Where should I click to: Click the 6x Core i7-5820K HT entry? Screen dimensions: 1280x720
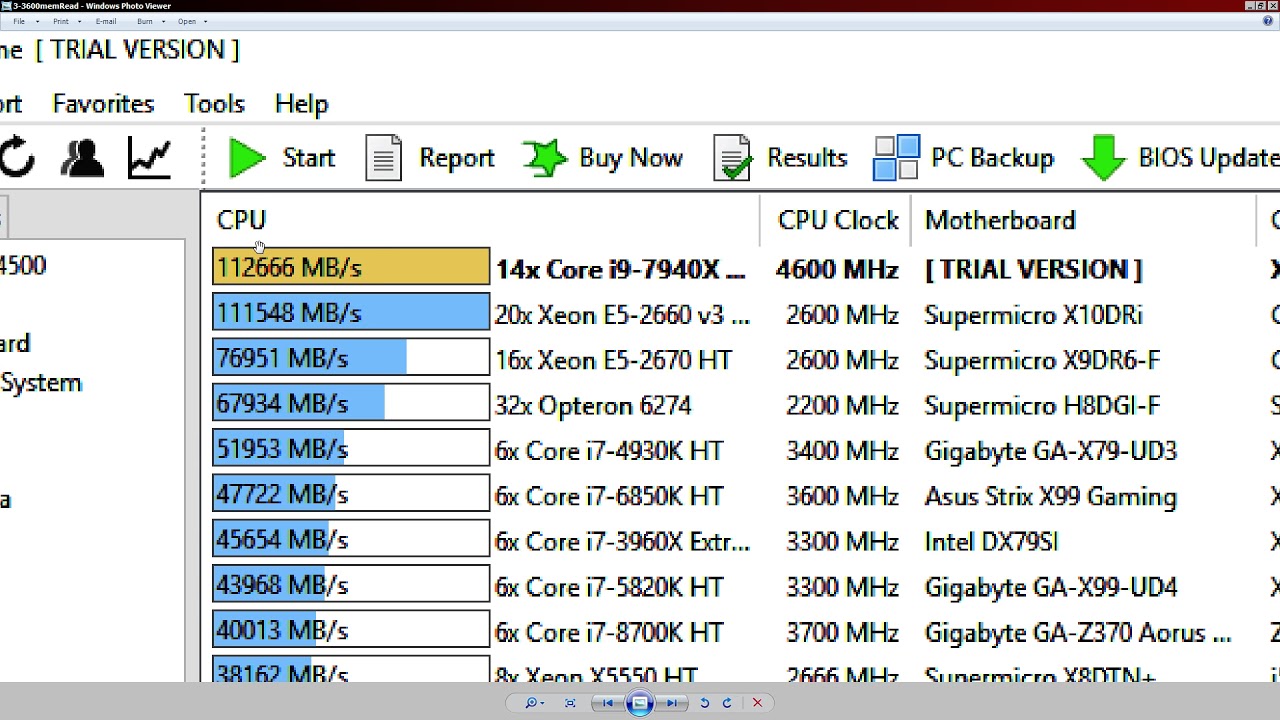(x=609, y=587)
